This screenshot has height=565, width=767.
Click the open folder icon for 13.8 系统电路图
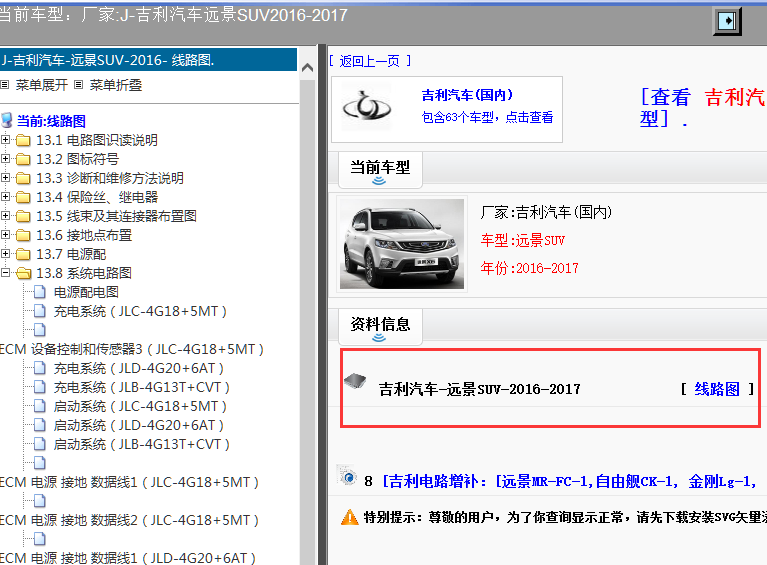23,273
